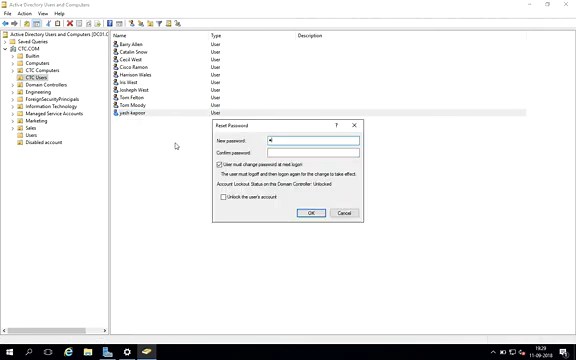The width and height of the screenshot is (576, 360).
Task: Open the Help menu
Action: [x=59, y=14]
